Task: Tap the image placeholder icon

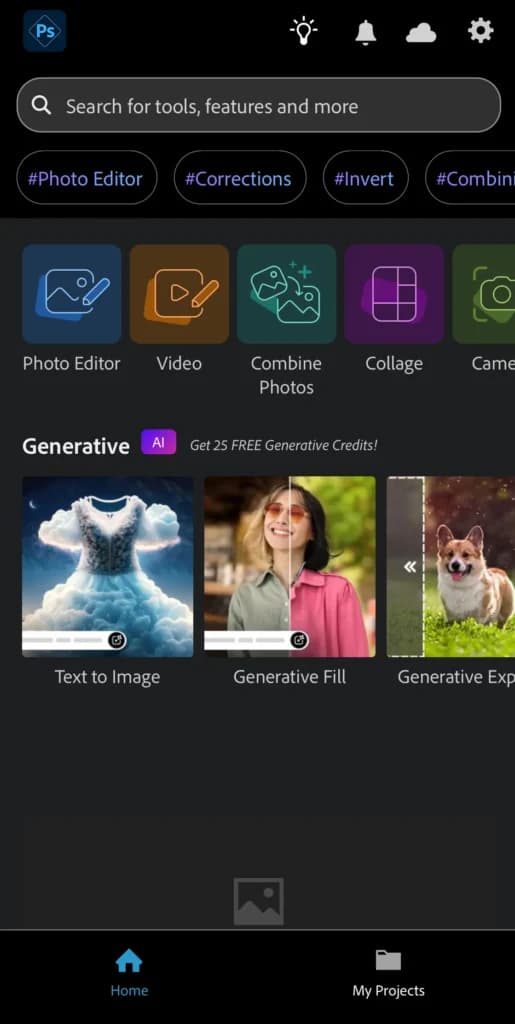Action: [x=258, y=901]
